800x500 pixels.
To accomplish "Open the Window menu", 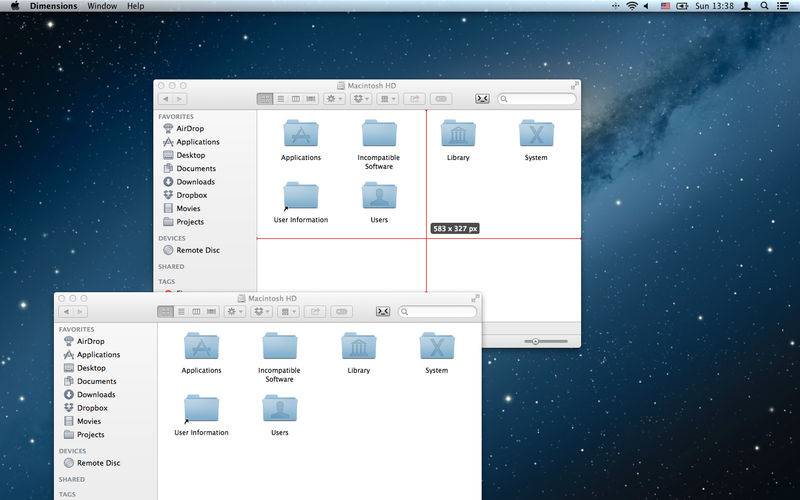I will tap(102, 6).
